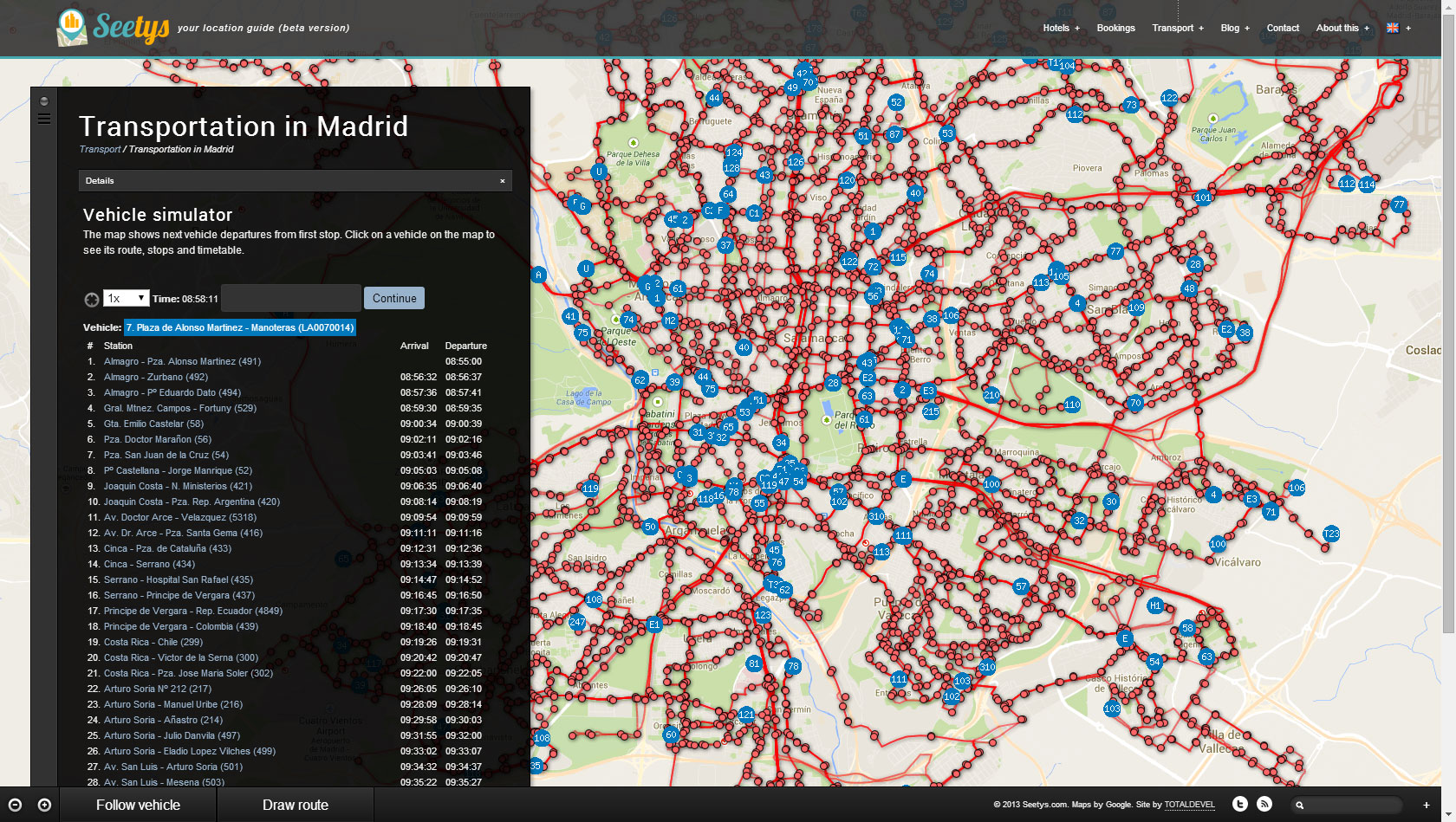Expand the Hotels menu

click(x=1061, y=28)
